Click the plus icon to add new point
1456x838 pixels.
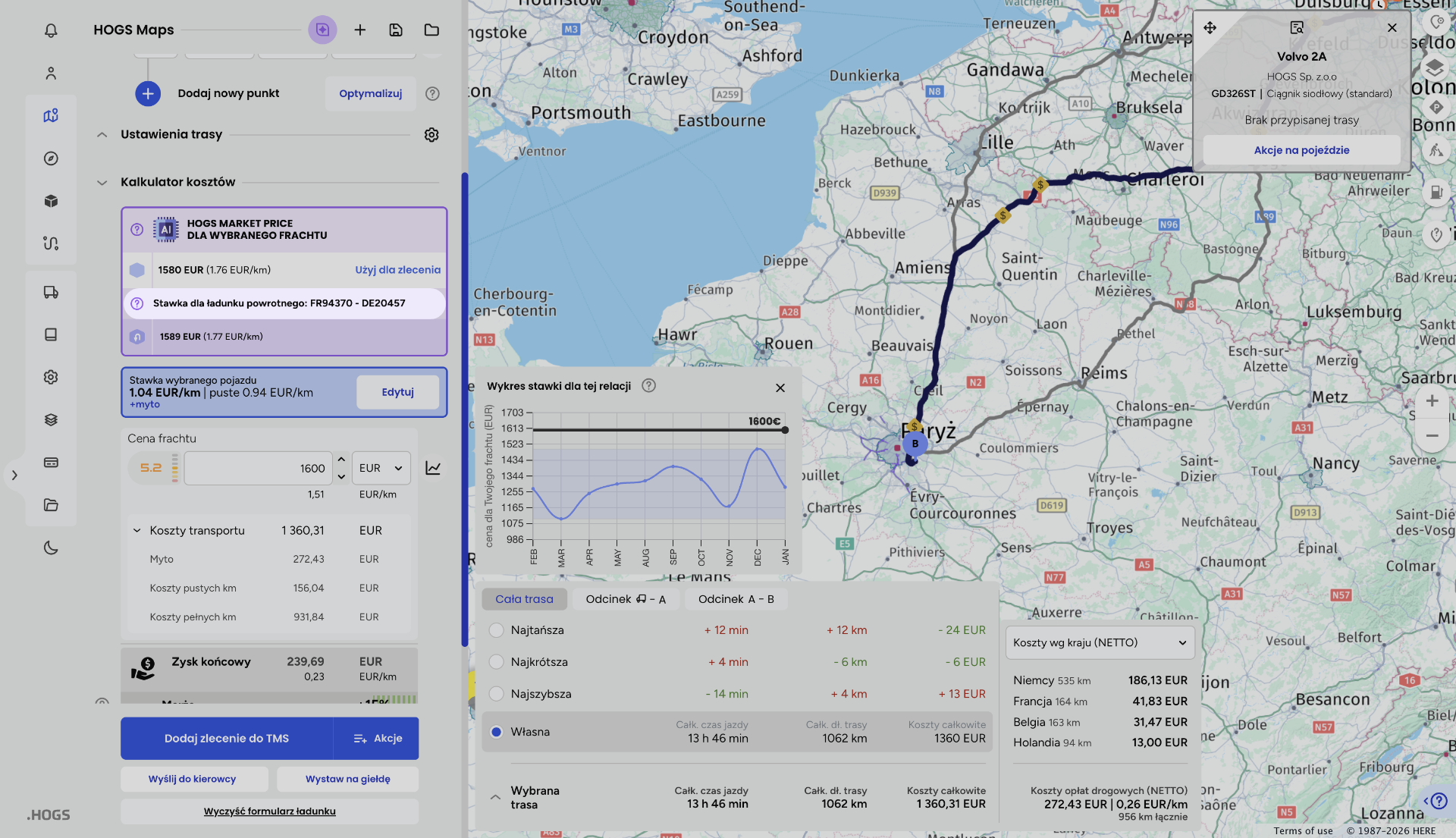coord(148,93)
